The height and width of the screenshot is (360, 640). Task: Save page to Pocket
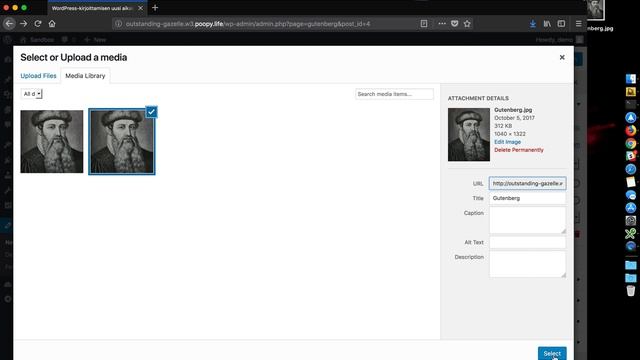click(x=454, y=24)
